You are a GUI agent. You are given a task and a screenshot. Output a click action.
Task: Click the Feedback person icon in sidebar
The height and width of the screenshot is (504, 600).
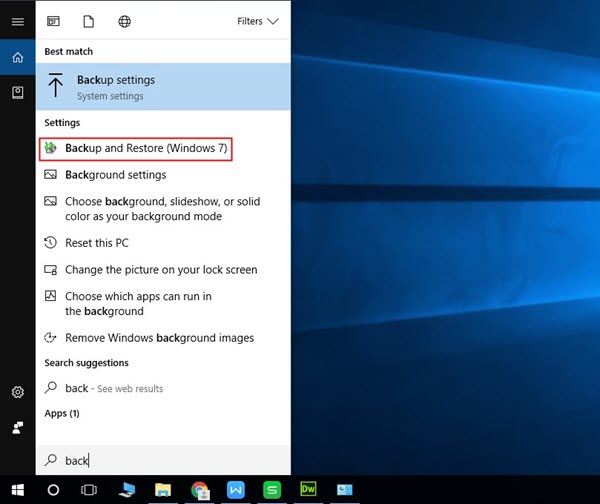tap(18, 427)
